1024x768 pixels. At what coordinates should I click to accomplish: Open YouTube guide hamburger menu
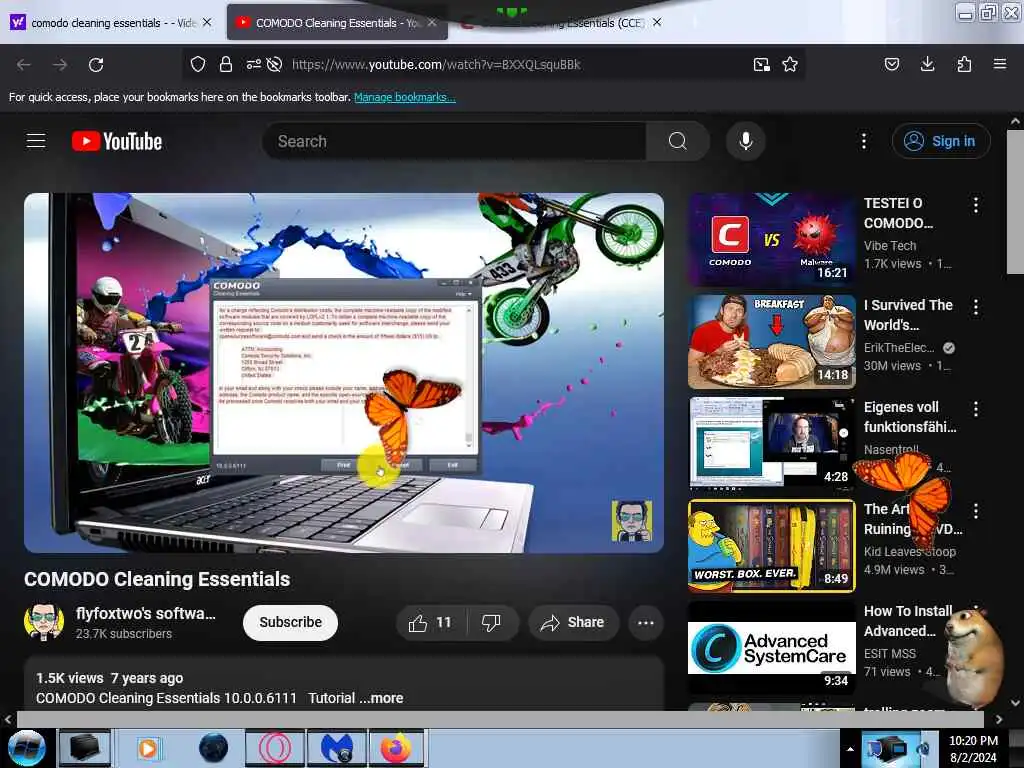click(x=36, y=141)
